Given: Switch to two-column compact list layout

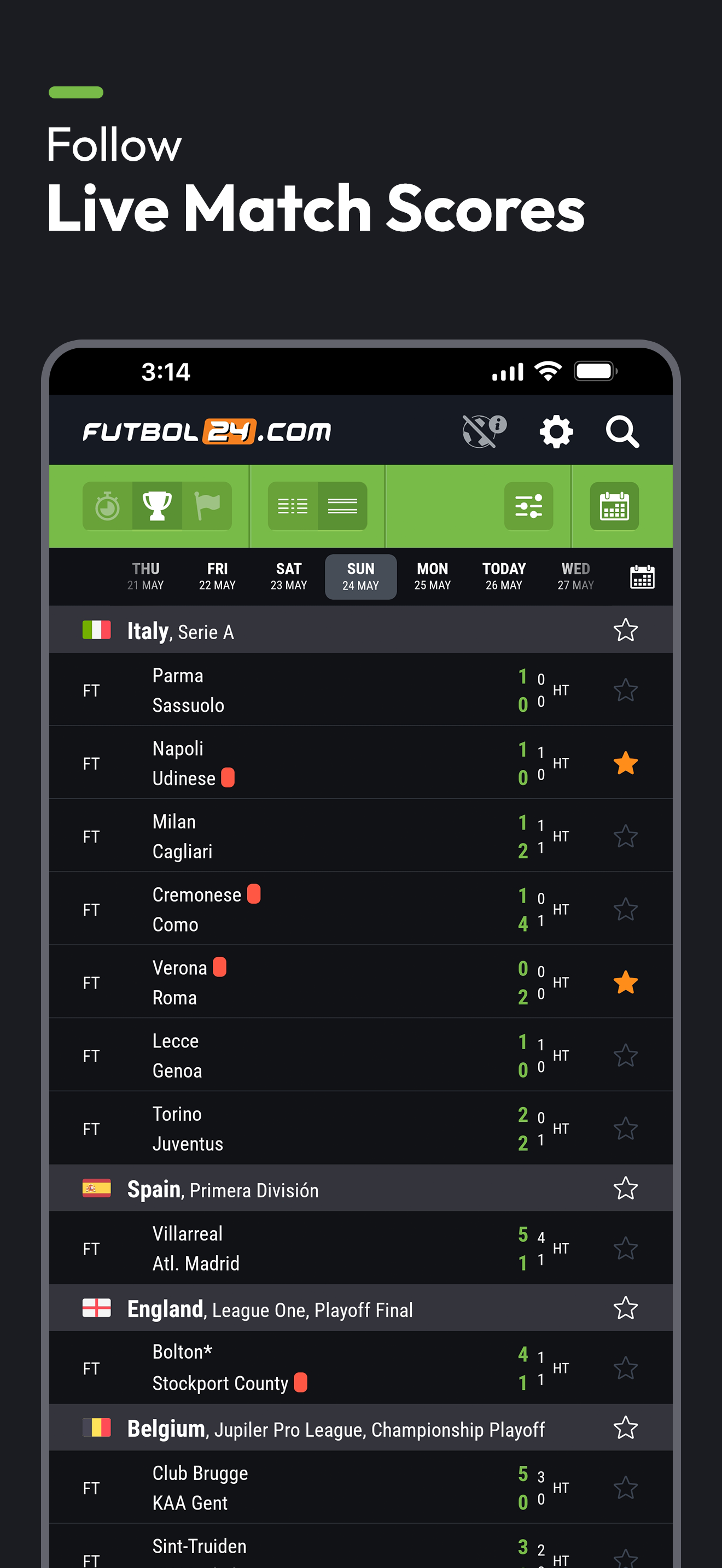Looking at the screenshot, I should coord(293,506).
